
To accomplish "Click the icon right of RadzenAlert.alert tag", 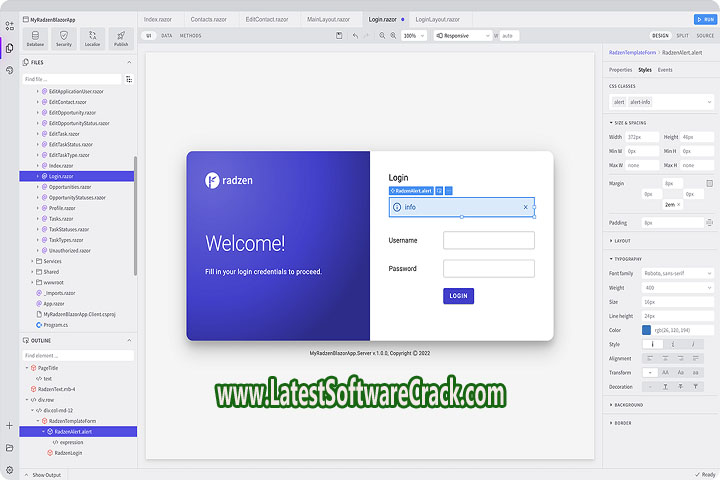I will pos(439,191).
